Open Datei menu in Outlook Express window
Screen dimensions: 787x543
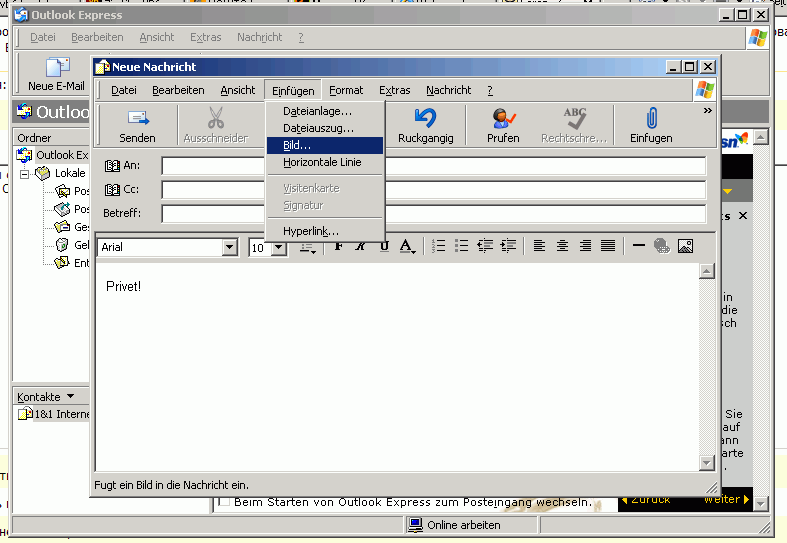click(43, 37)
